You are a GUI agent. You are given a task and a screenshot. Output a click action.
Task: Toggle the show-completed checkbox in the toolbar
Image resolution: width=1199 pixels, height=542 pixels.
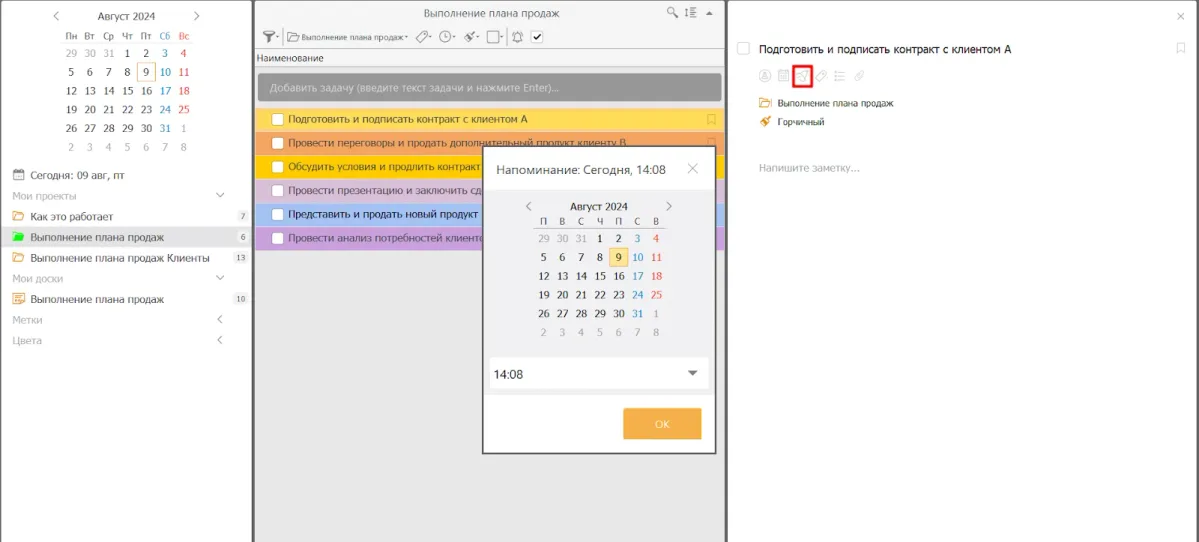point(537,37)
